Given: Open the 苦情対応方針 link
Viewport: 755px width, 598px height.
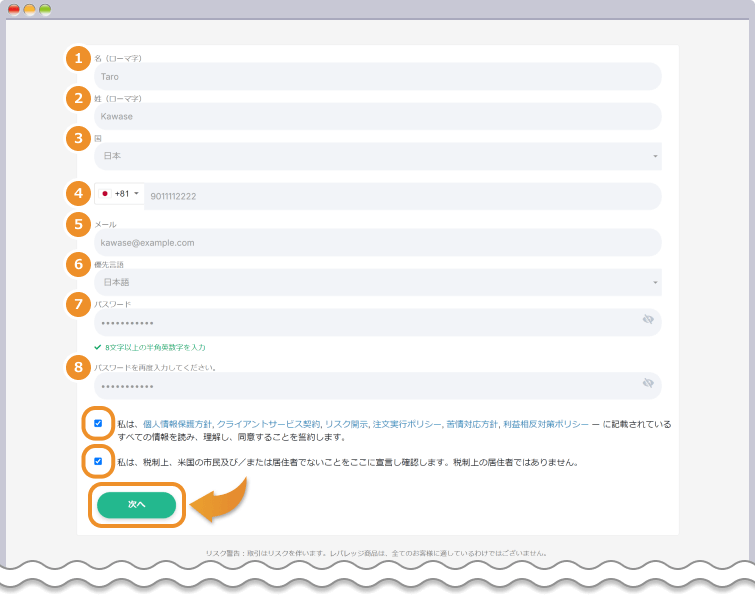Looking at the screenshot, I should 472,424.
